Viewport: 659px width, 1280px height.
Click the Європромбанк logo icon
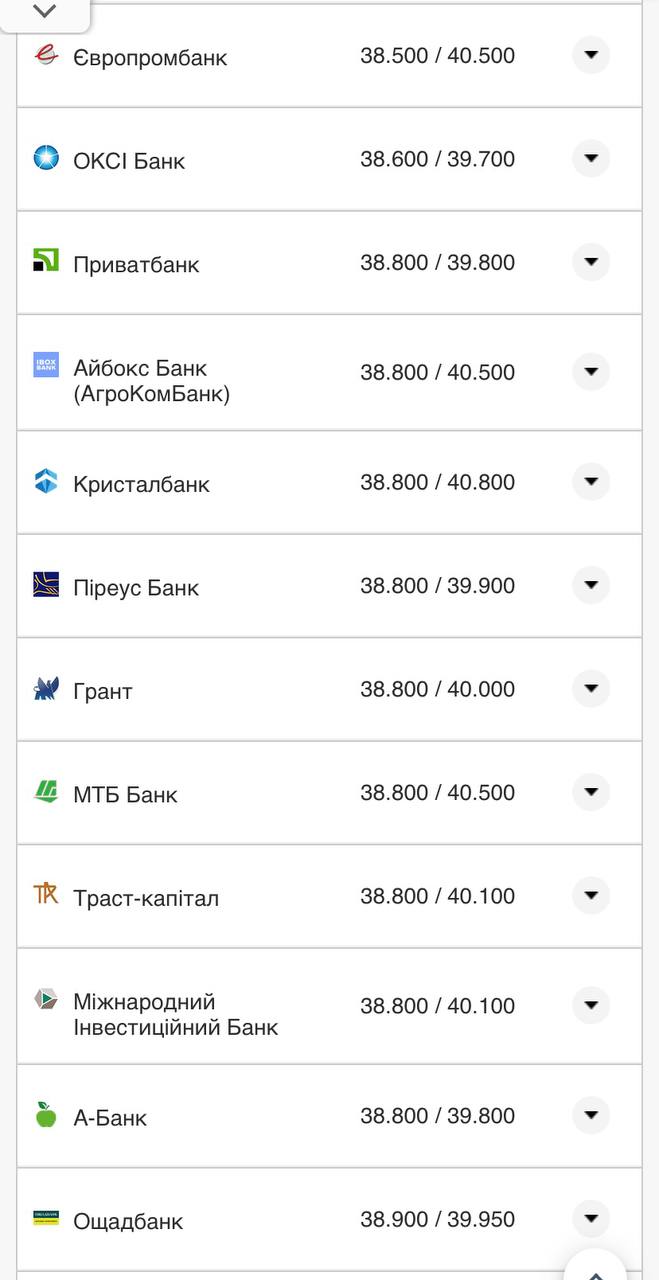point(46,55)
